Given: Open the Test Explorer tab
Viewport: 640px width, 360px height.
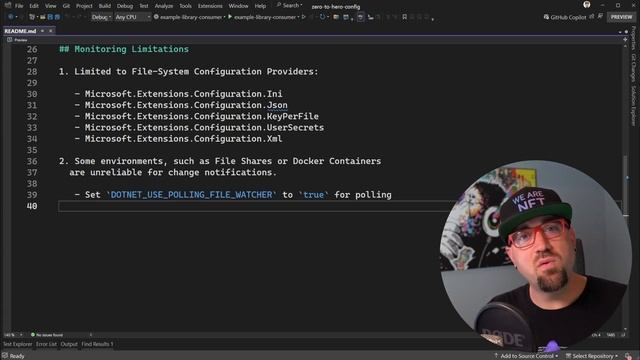Looking at the screenshot, I should click(x=18, y=344).
